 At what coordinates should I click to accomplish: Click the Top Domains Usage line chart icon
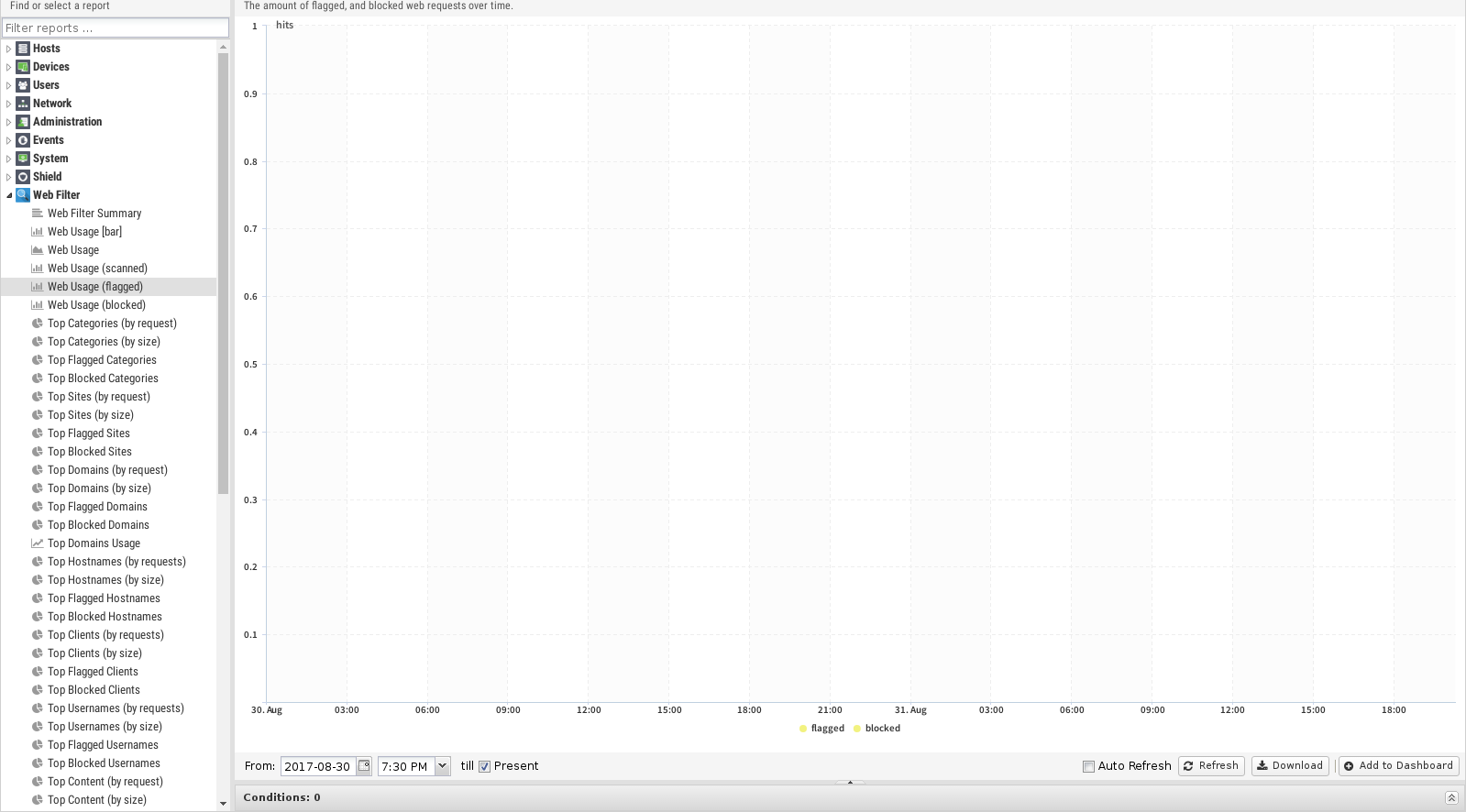[38, 543]
